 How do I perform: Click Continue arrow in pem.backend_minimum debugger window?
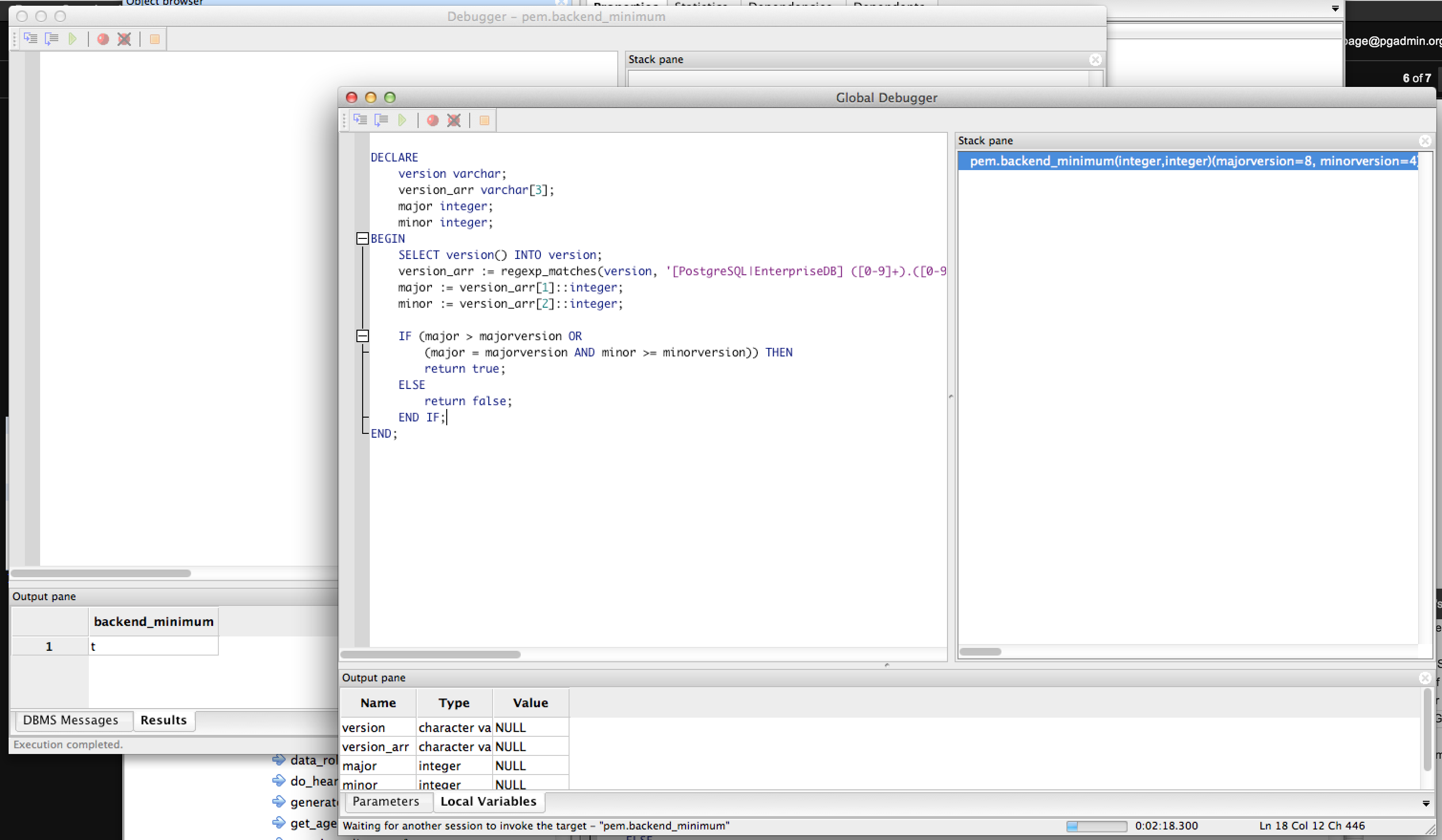tap(73, 39)
